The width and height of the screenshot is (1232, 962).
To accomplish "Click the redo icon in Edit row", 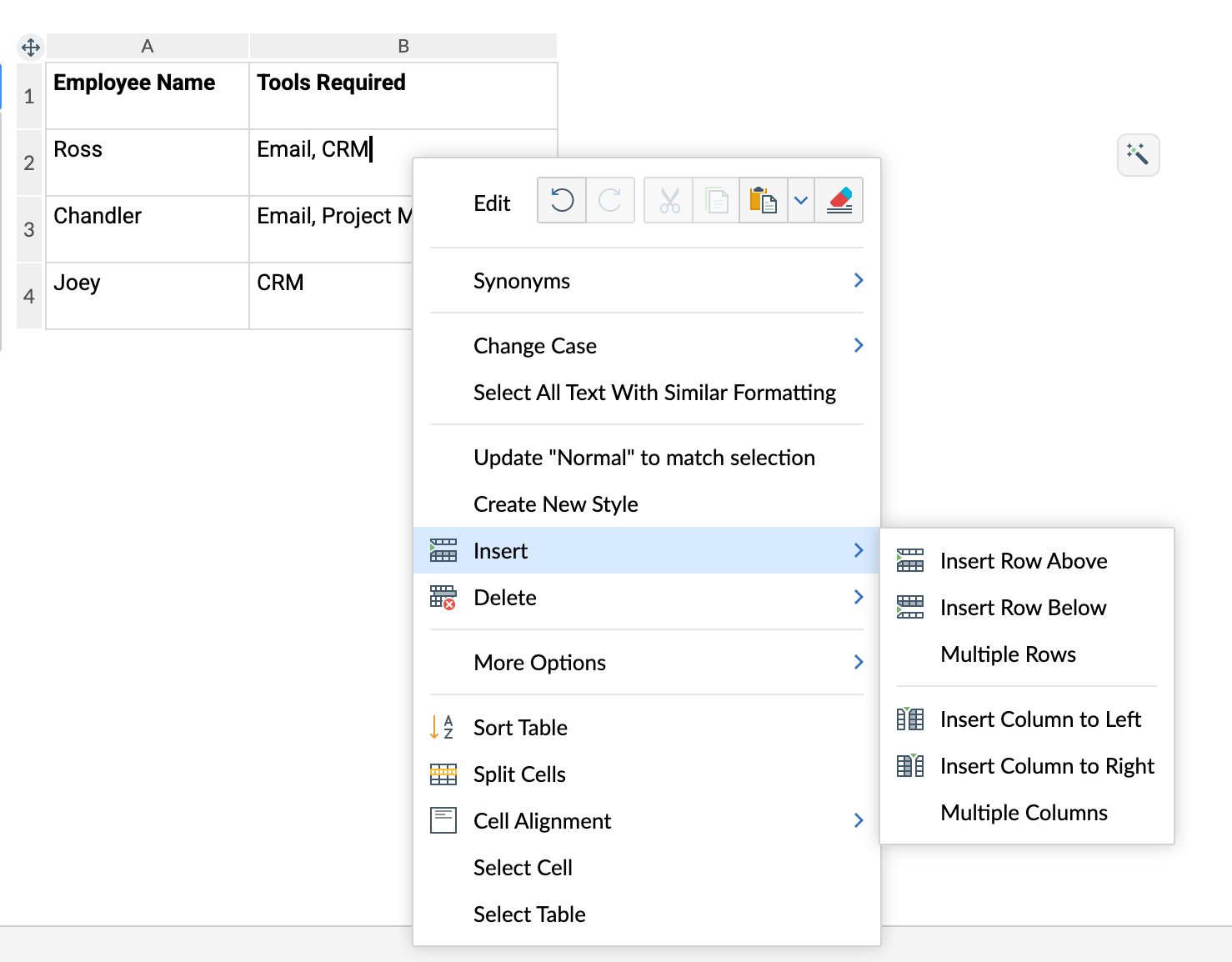I will click(x=610, y=201).
